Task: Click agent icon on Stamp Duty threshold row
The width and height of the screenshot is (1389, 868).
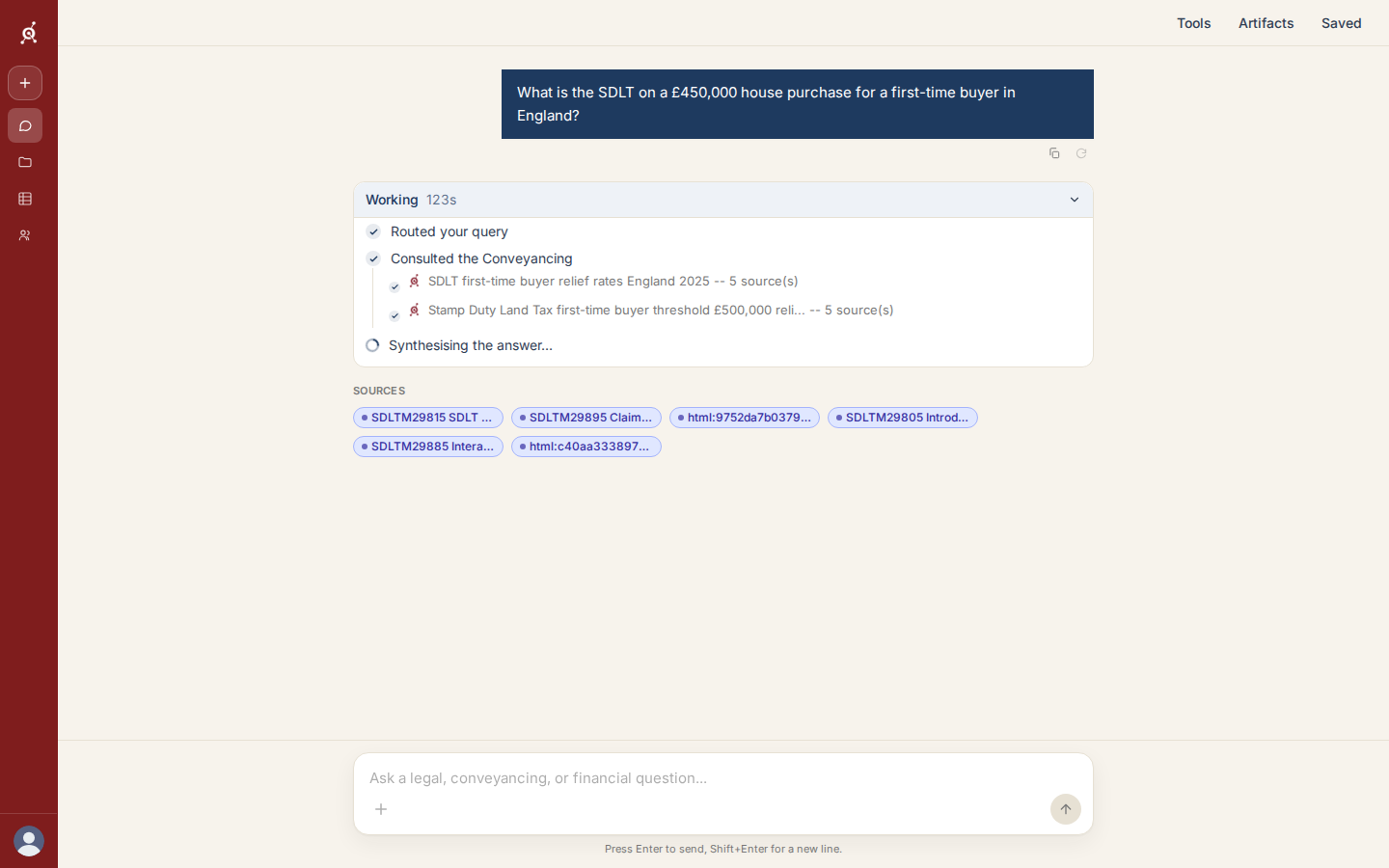Action: (415, 310)
